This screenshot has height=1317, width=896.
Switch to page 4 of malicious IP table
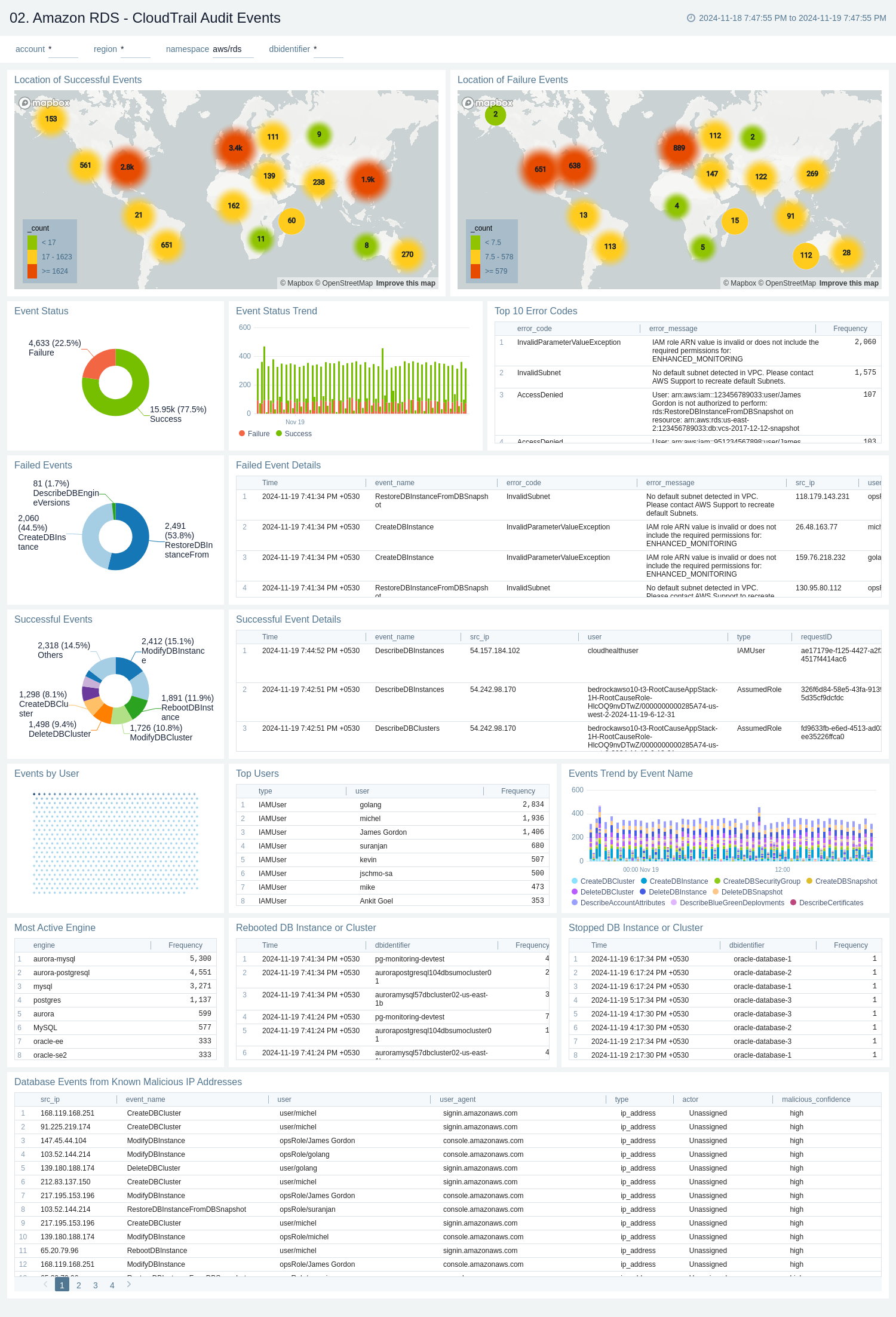point(112,1285)
